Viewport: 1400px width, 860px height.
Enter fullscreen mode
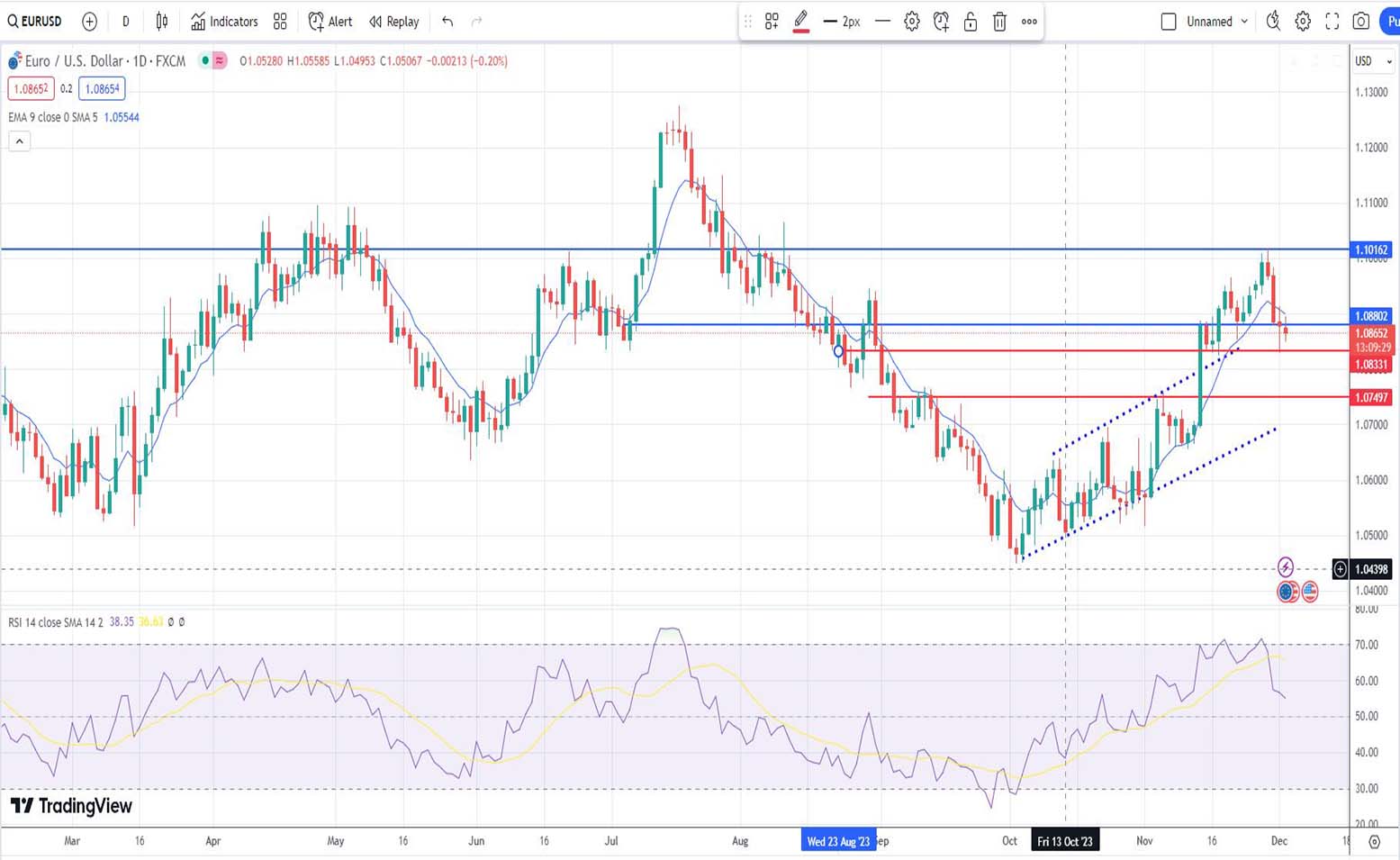click(1332, 22)
